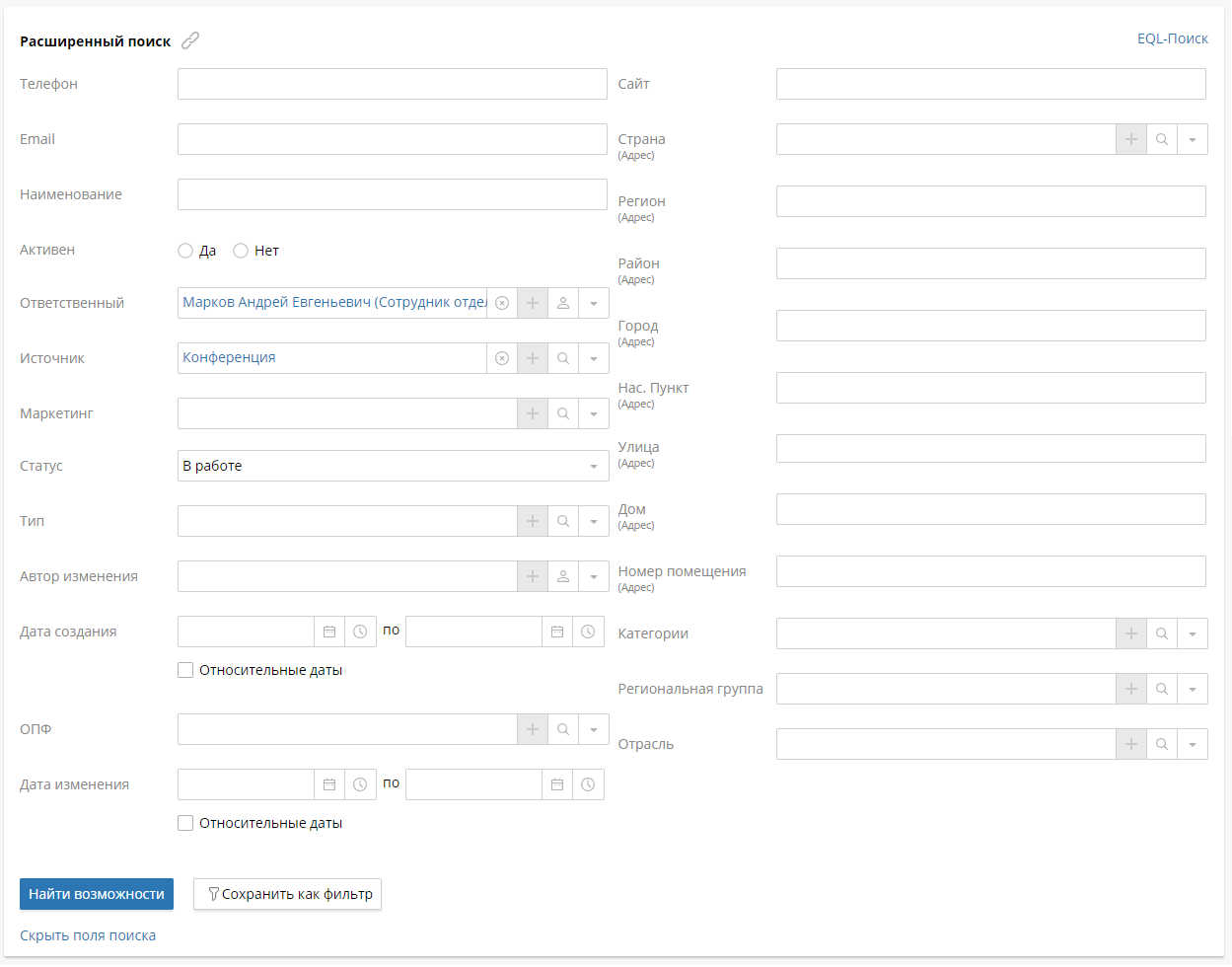Open the Статус dropdown

(393, 466)
